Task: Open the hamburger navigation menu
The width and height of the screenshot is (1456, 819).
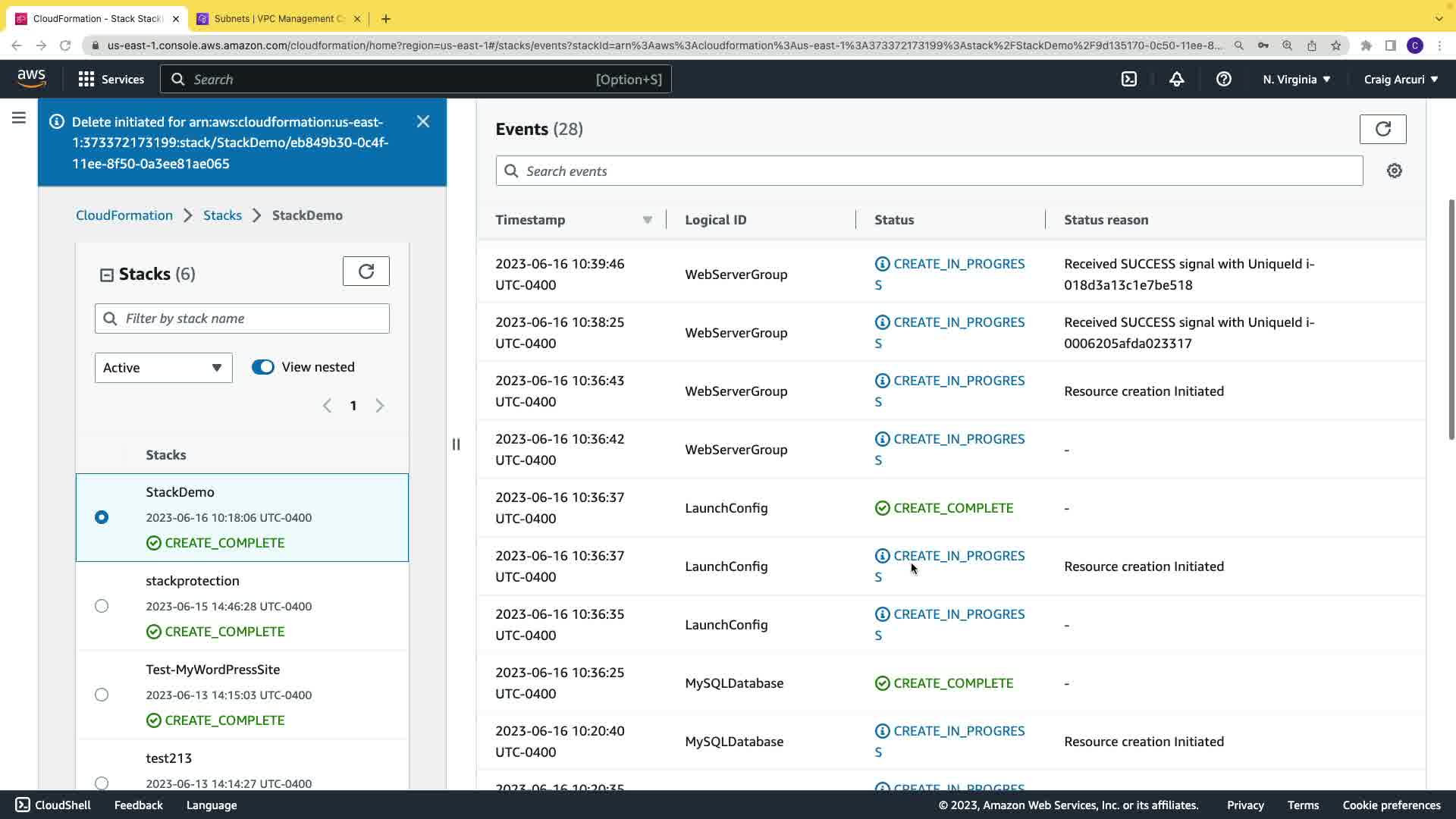Action: click(19, 118)
